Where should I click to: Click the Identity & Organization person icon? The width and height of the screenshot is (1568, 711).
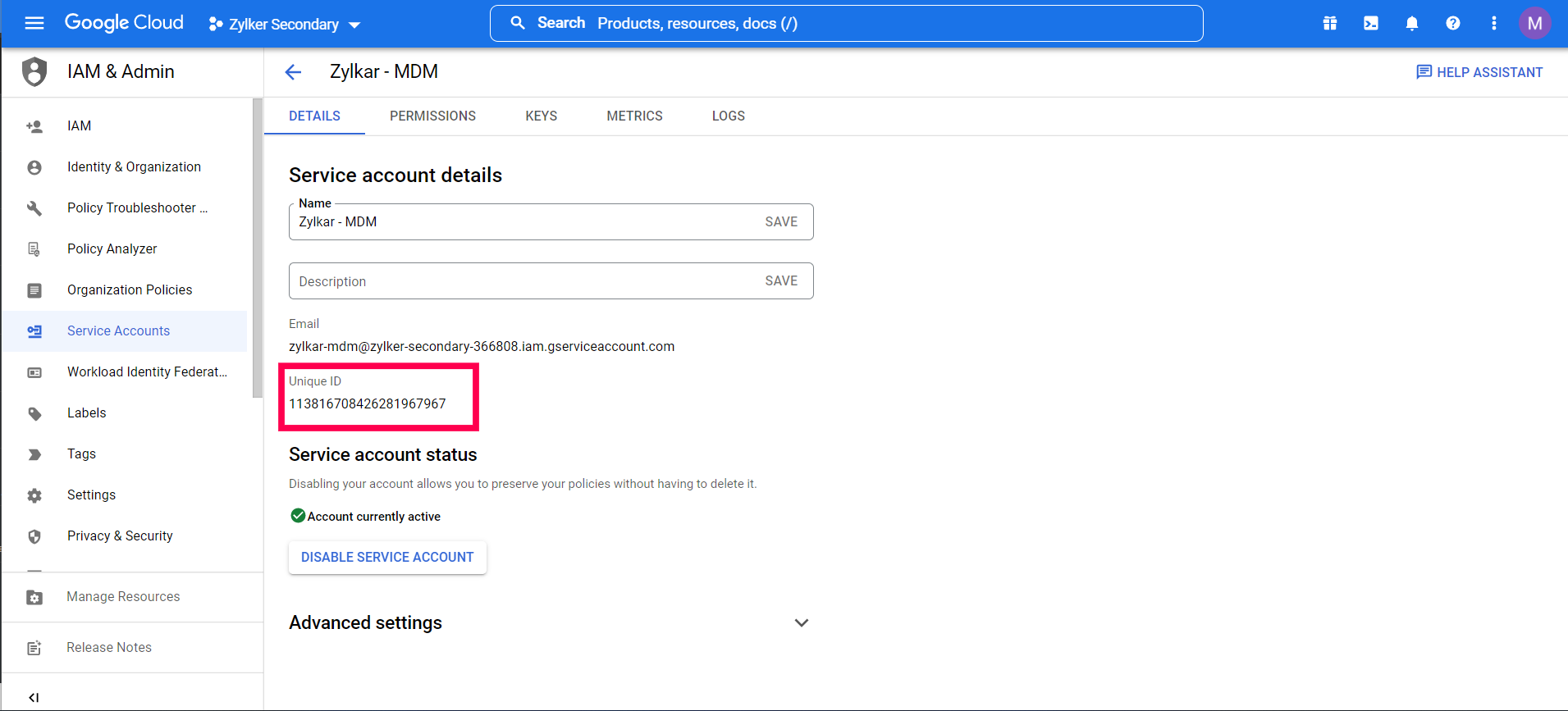click(34, 167)
